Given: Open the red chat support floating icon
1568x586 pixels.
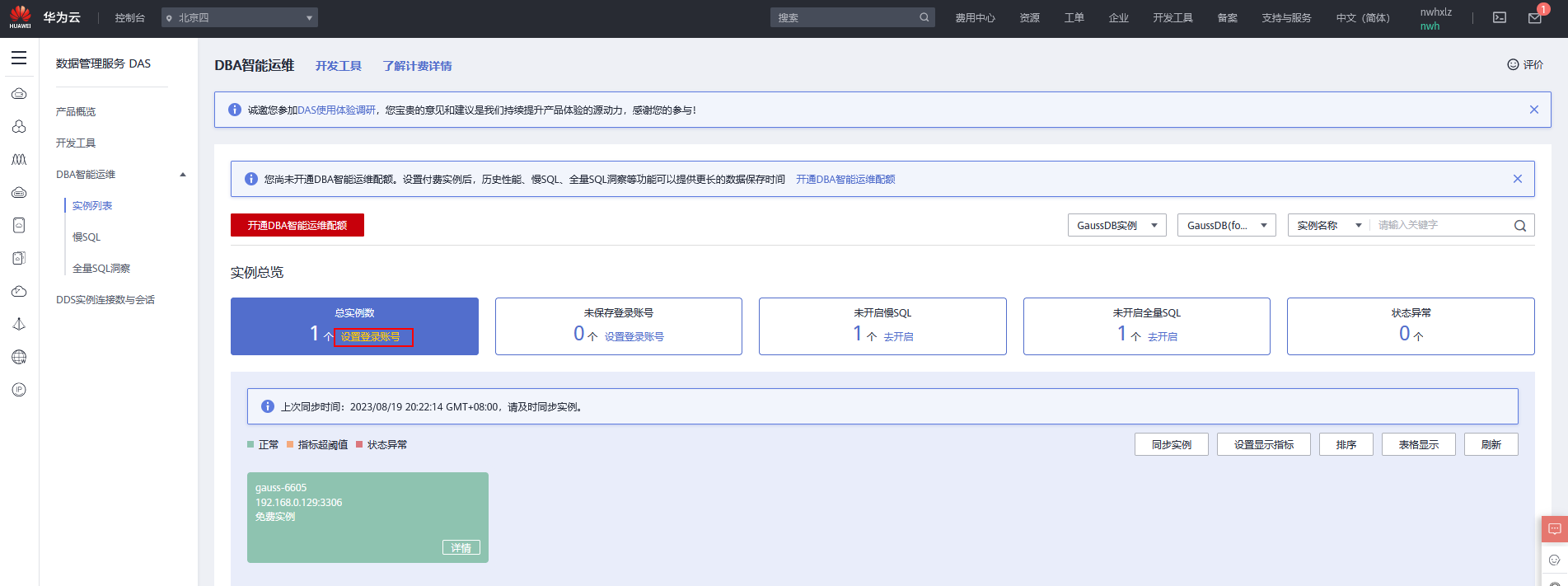Looking at the screenshot, I should (1555, 529).
